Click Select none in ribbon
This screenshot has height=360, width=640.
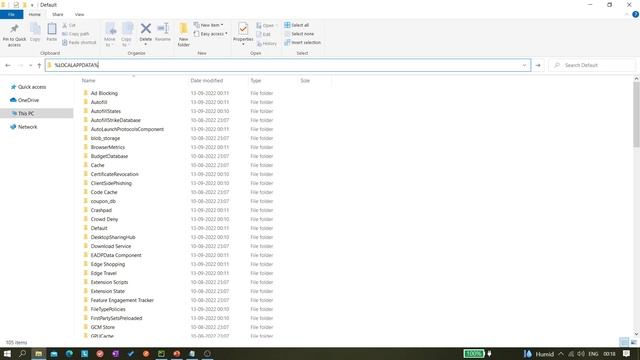[299, 34]
